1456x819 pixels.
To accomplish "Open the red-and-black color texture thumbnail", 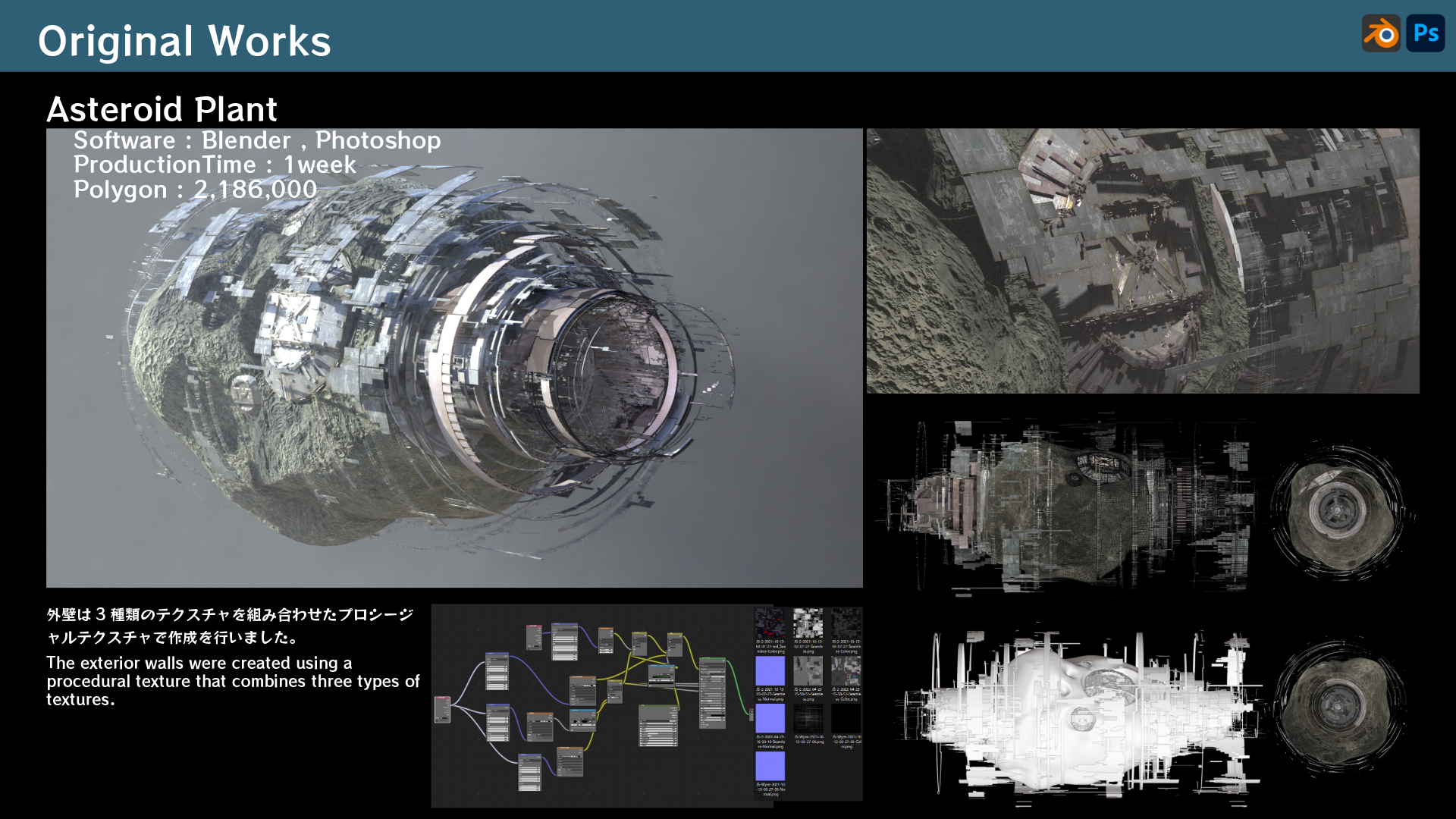I will click(770, 623).
